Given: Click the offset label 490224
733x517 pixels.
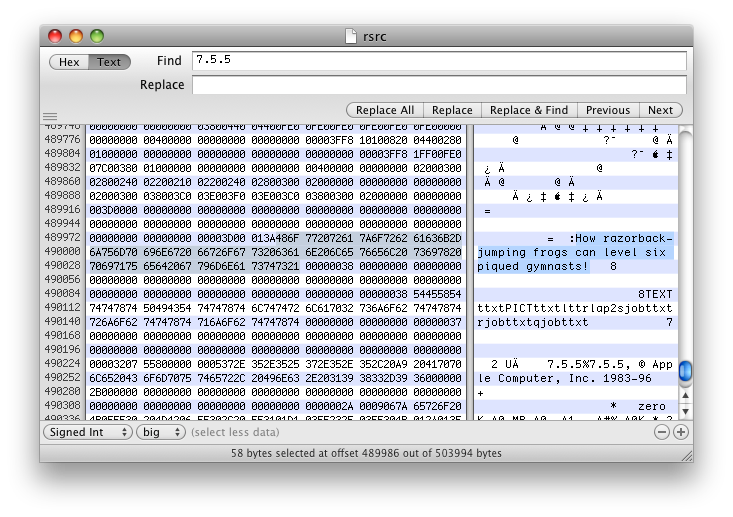Looking at the screenshot, I should [63, 364].
